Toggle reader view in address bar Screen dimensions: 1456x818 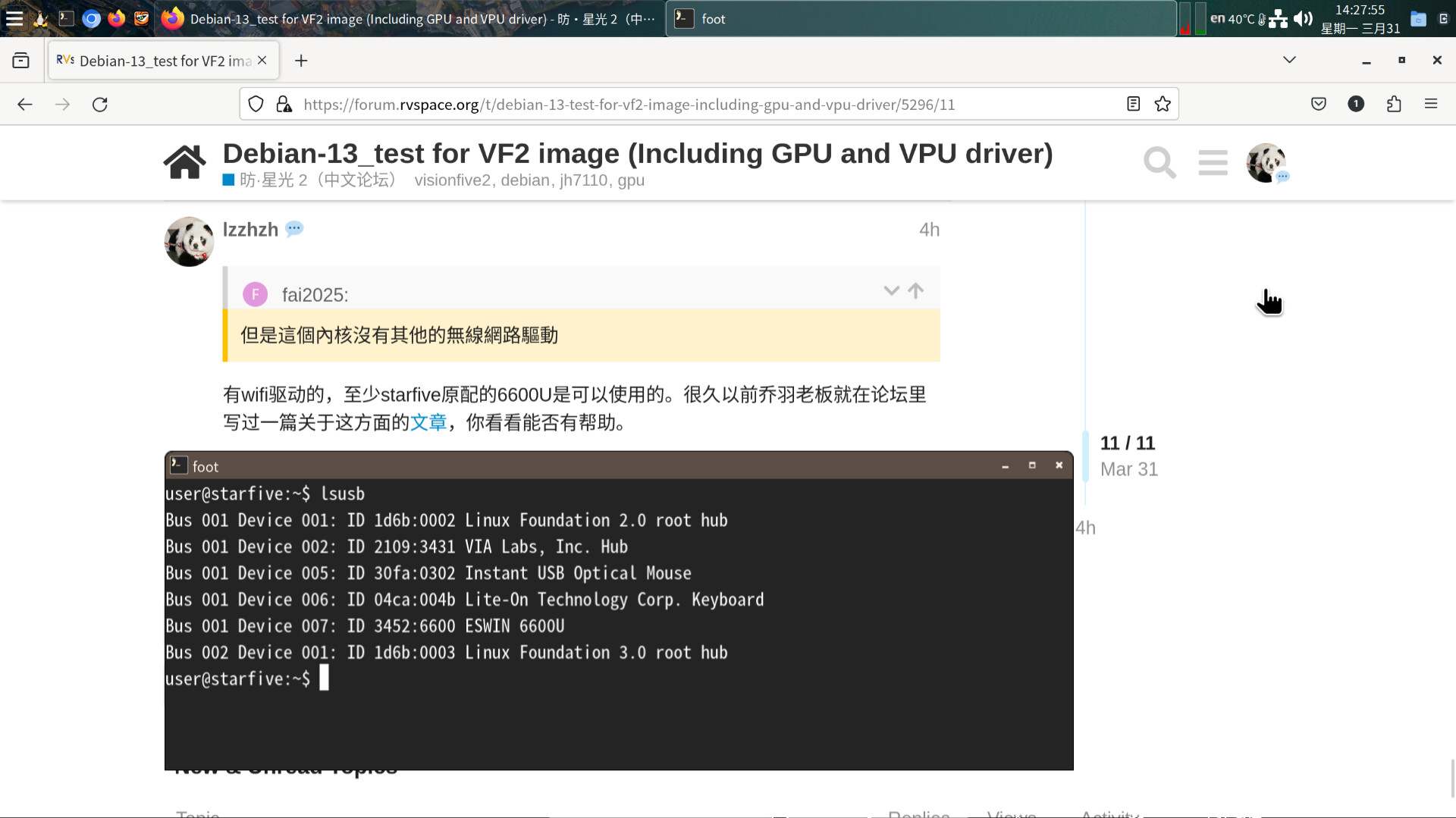1133,105
